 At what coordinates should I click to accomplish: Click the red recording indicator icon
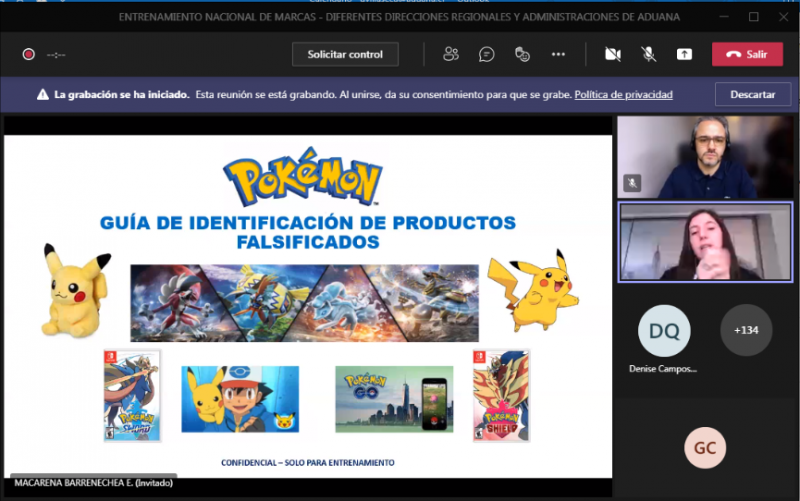(x=29, y=54)
